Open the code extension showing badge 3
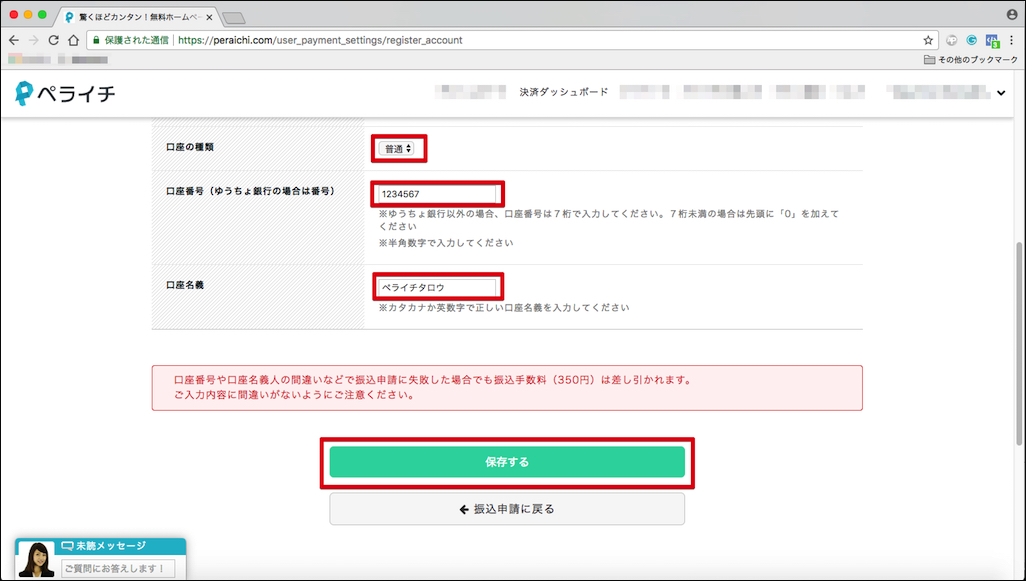This screenshot has height=581, width=1026. 990,40
